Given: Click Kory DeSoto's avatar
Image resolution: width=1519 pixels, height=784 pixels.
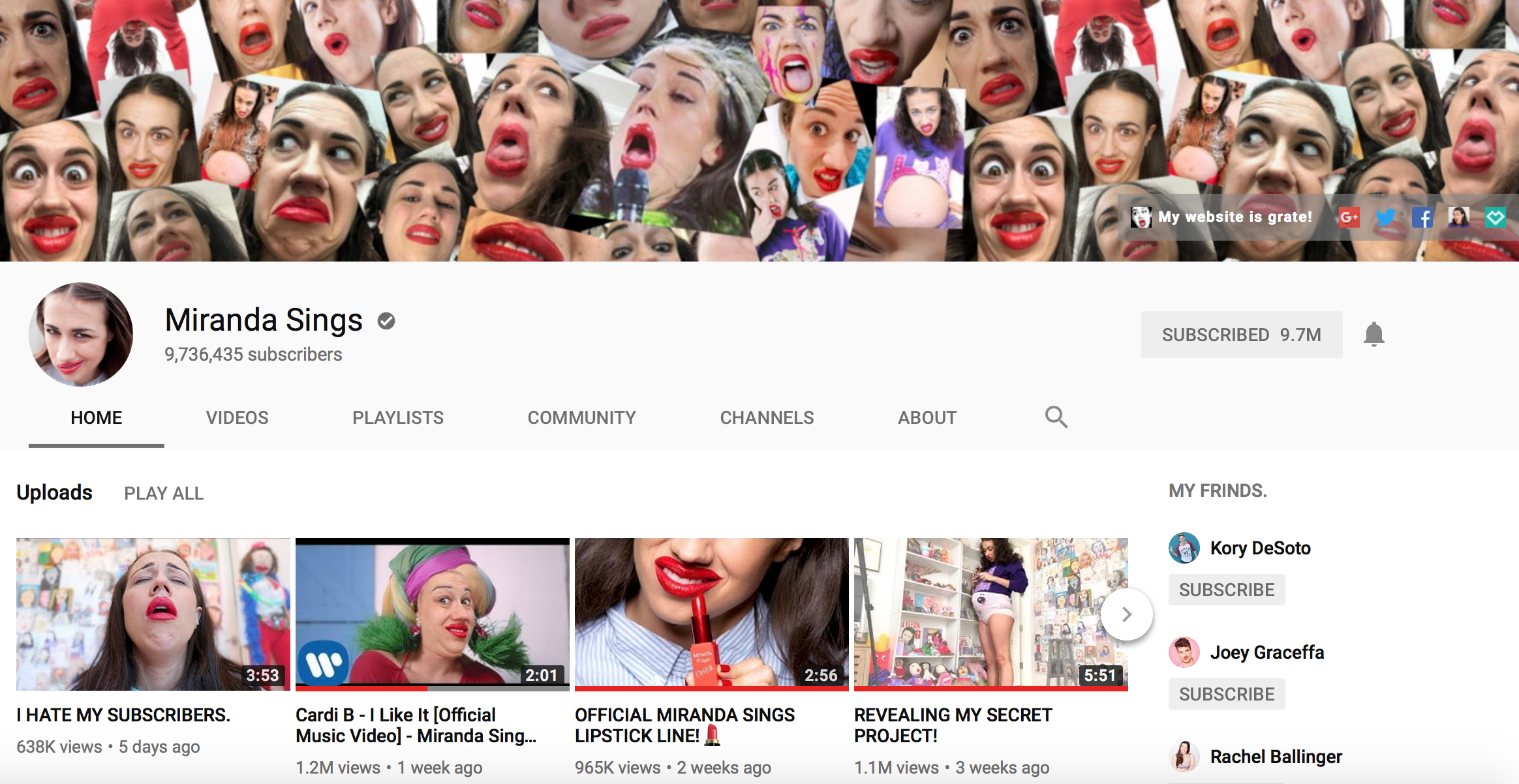Looking at the screenshot, I should (x=1184, y=548).
